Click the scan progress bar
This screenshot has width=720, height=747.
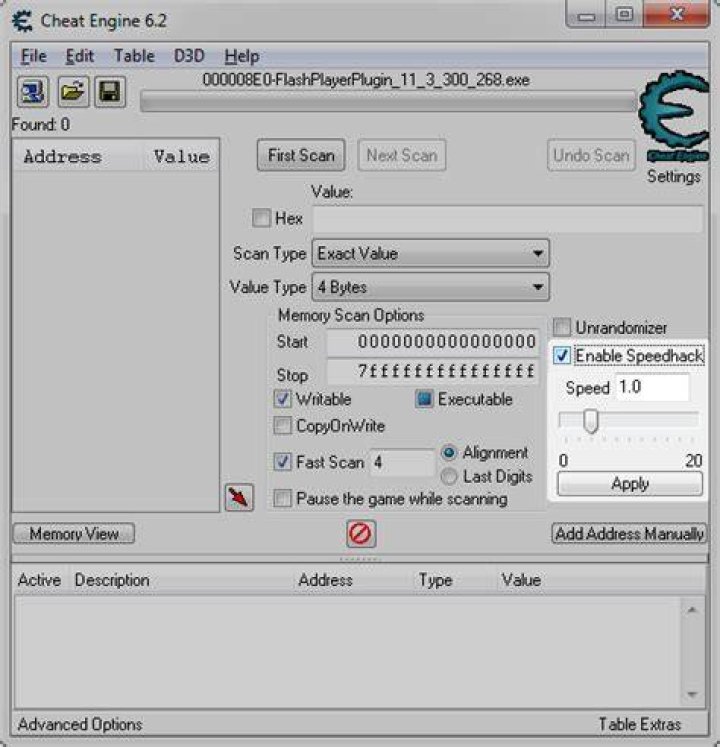coord(388,101)
